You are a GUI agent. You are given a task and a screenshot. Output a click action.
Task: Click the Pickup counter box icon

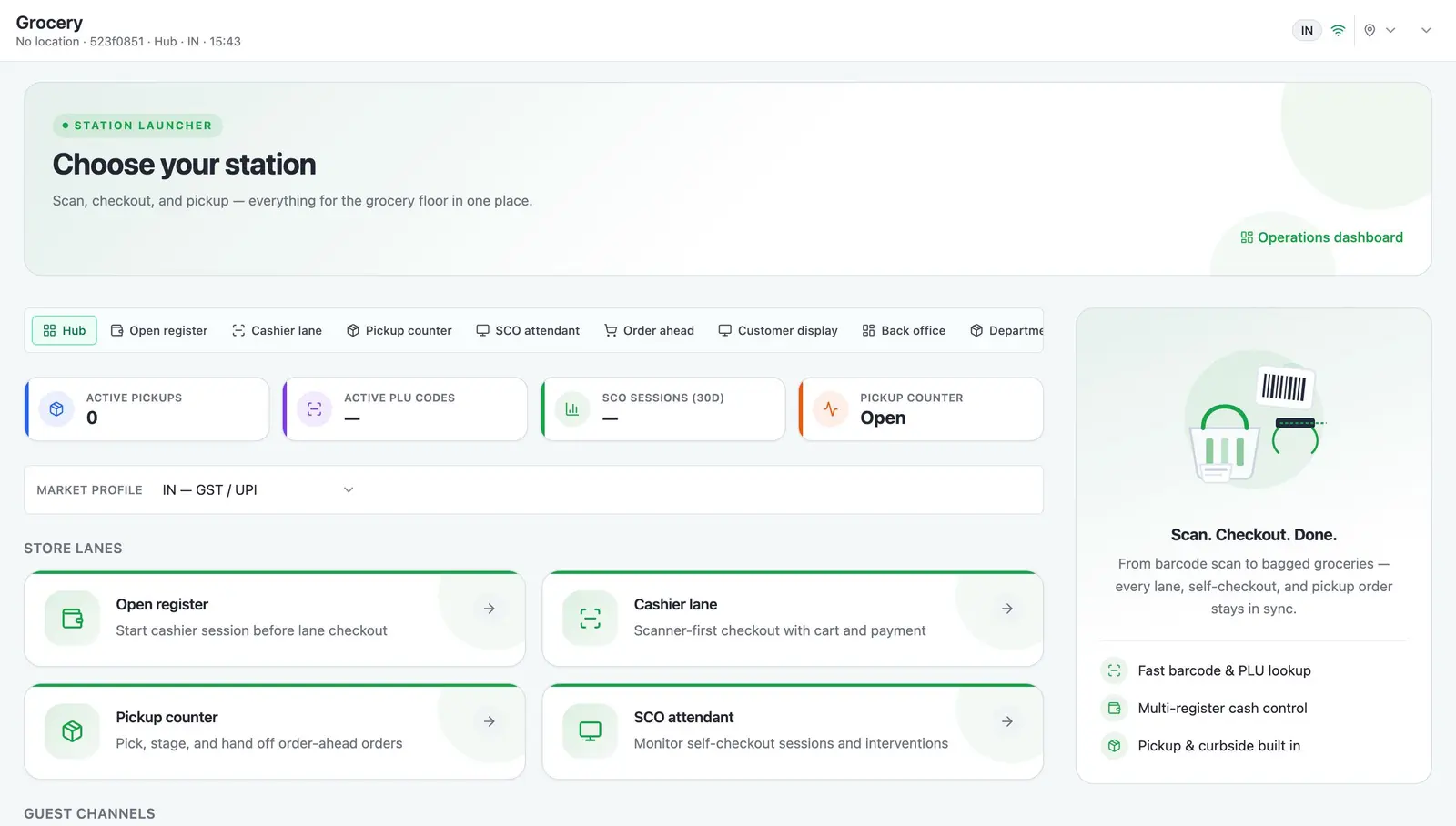tap(72, 731)
